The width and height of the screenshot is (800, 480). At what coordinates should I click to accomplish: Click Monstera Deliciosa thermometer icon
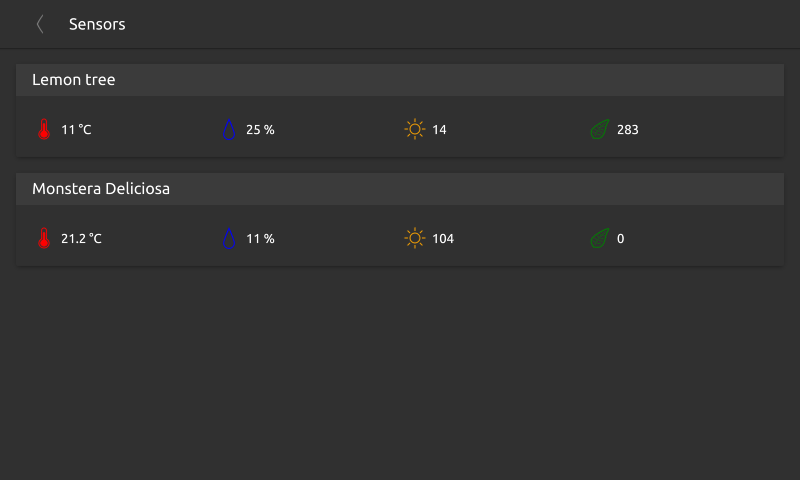click(44, 238)
